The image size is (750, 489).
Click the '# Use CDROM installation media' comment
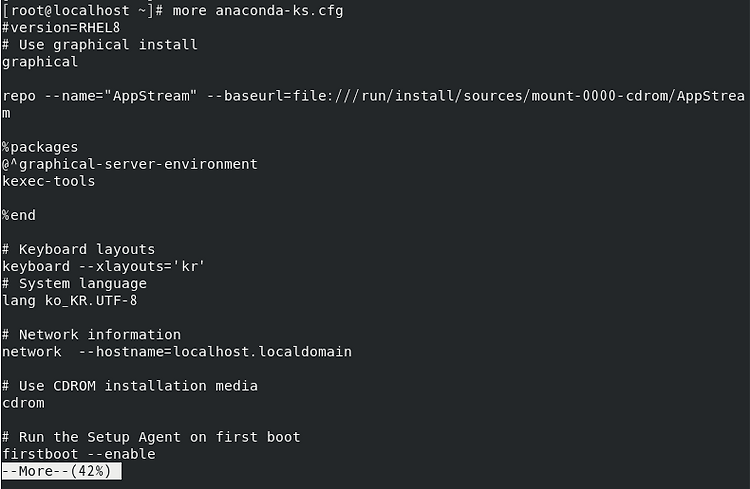[x=130, y=386]
